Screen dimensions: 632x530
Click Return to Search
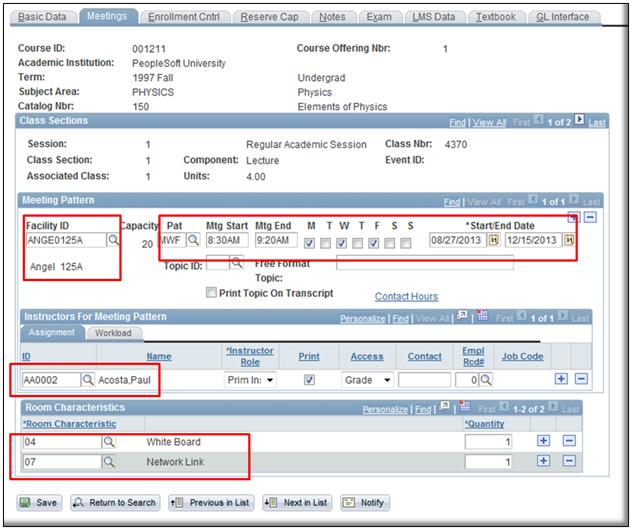point(115,503)
